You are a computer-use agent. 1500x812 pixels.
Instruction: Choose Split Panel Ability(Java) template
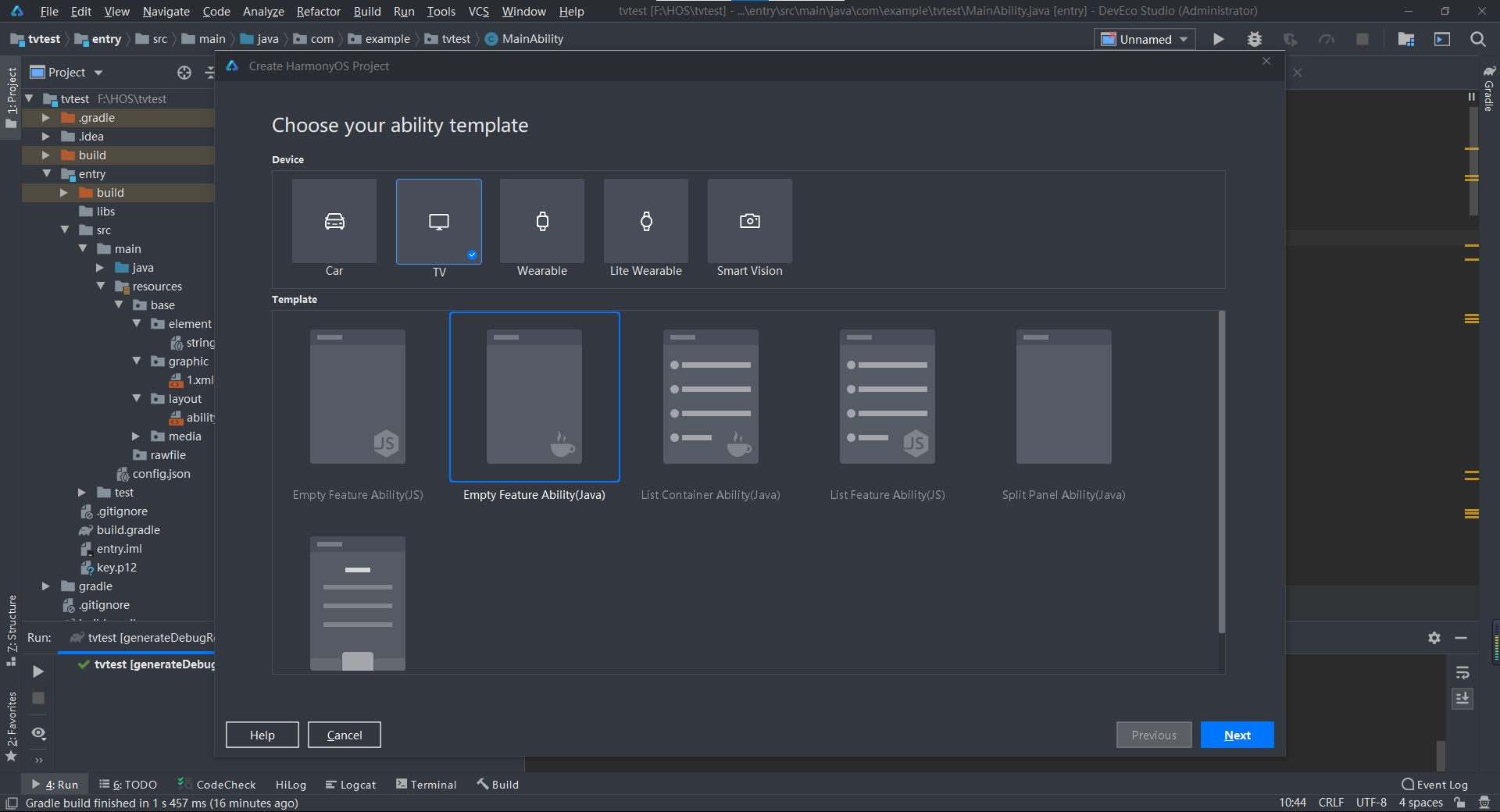[1064, 397]
